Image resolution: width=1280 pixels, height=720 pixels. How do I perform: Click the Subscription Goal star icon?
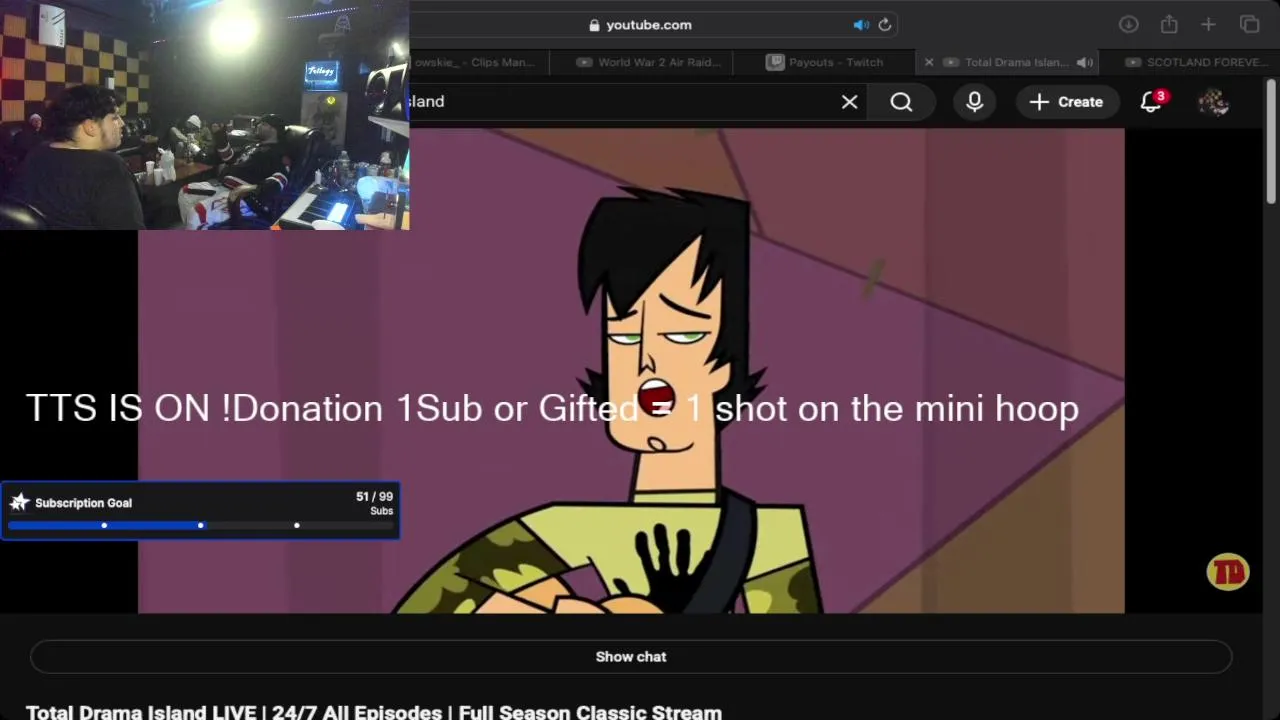pos(19,503)
